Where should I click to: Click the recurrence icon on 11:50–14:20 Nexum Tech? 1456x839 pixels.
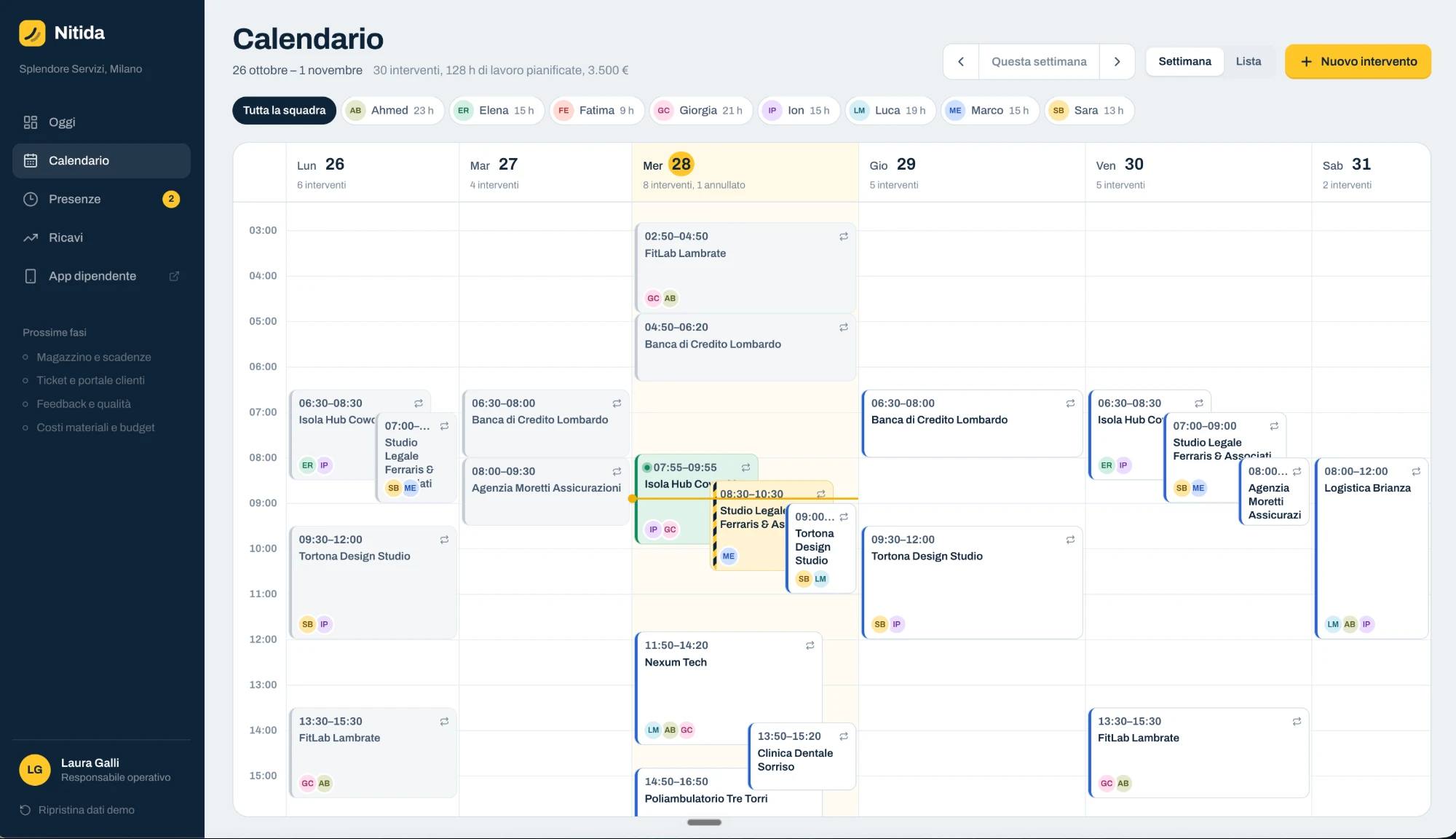810,645
